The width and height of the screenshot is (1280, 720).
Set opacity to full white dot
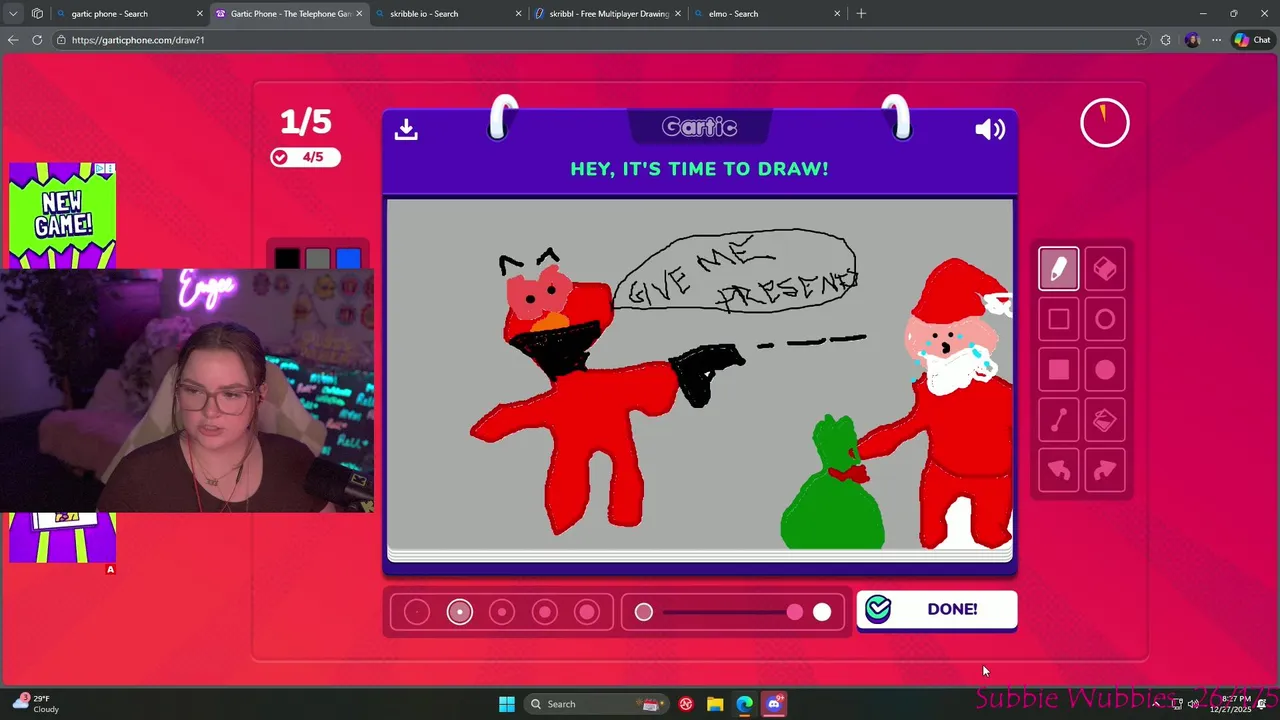click(822, 612)
